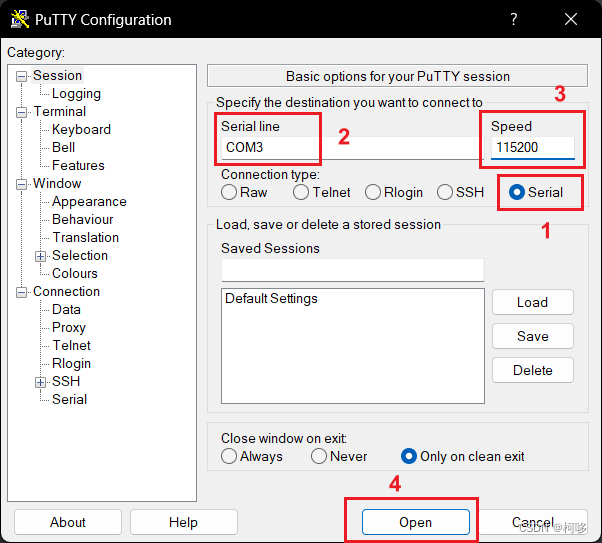This screenshot has height=543, width=602.
Task: Expand the SSH tree node
Action: click(40, 382)
